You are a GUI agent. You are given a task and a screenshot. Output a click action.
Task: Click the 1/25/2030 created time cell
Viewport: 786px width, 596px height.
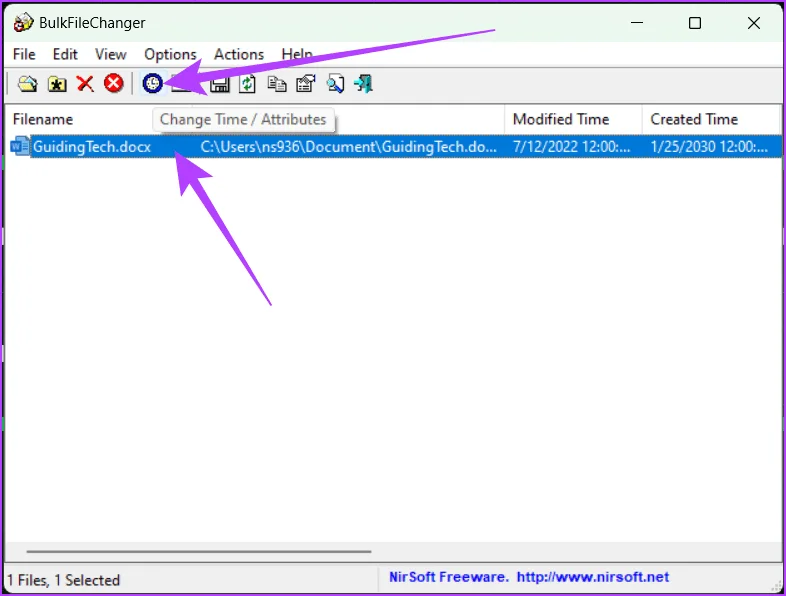click(x=709, y=147)
